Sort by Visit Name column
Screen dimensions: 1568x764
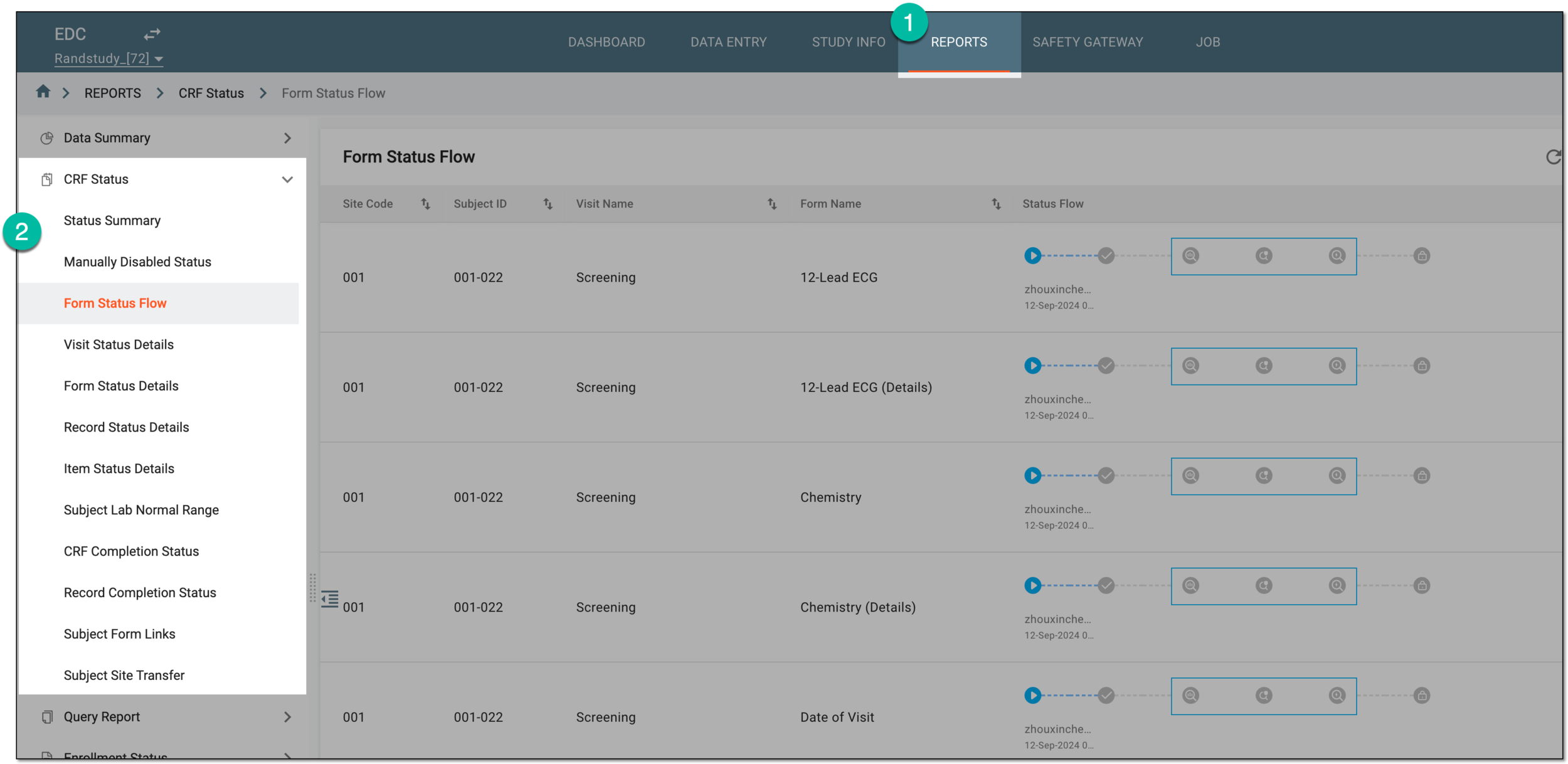click(772, 204)
